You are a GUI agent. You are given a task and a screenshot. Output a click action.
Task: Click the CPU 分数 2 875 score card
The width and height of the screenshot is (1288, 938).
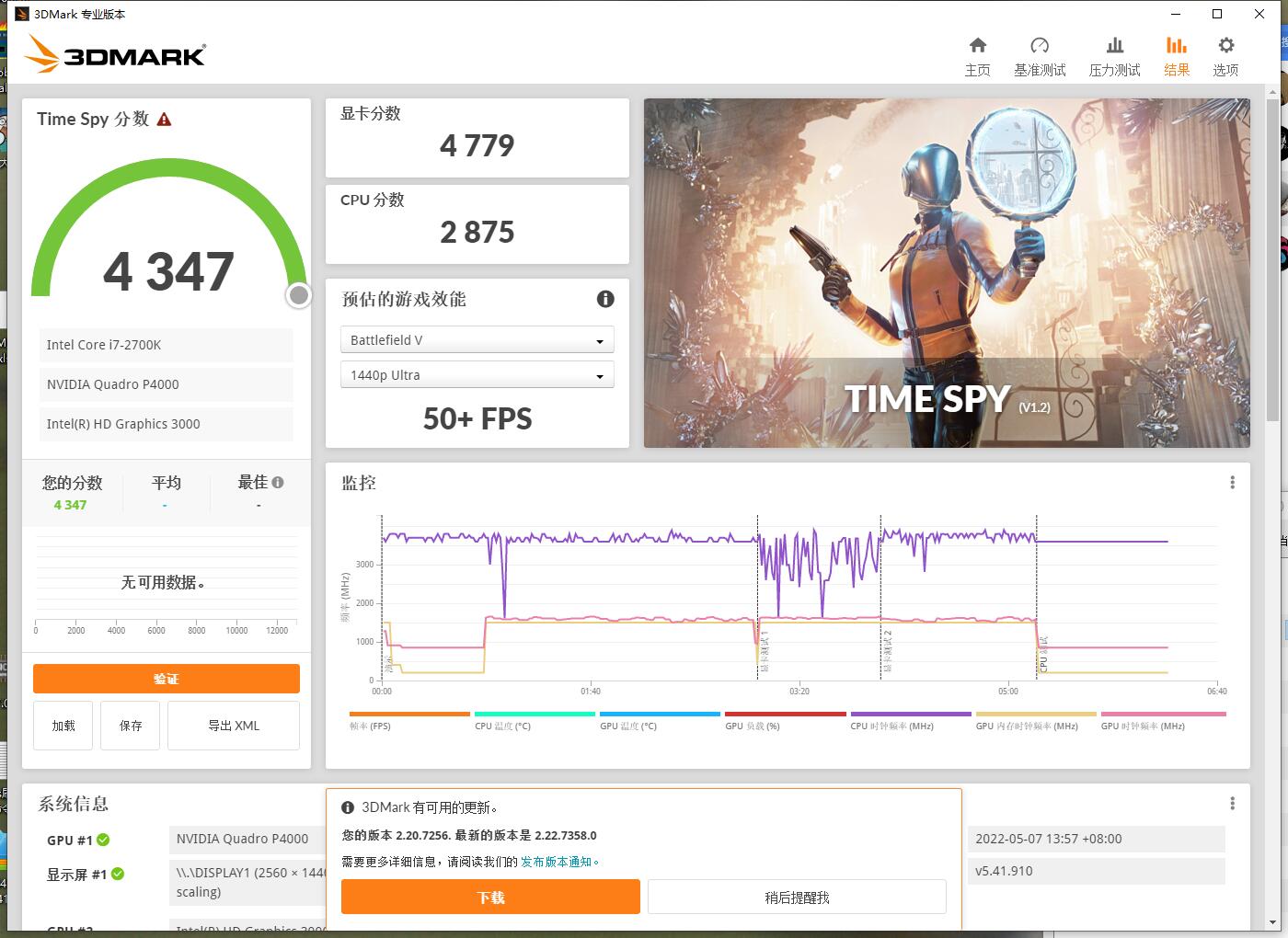(x=477, y=224)
